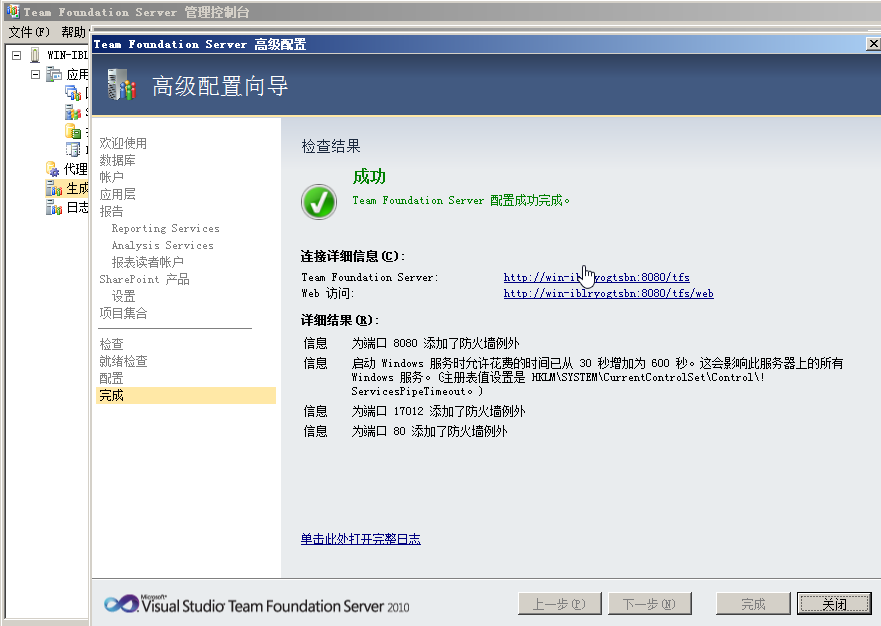Open the Web 访问 tfs/web link
Image resolution: width=881 pixels, height=626 pixels.
coord(608,293)
